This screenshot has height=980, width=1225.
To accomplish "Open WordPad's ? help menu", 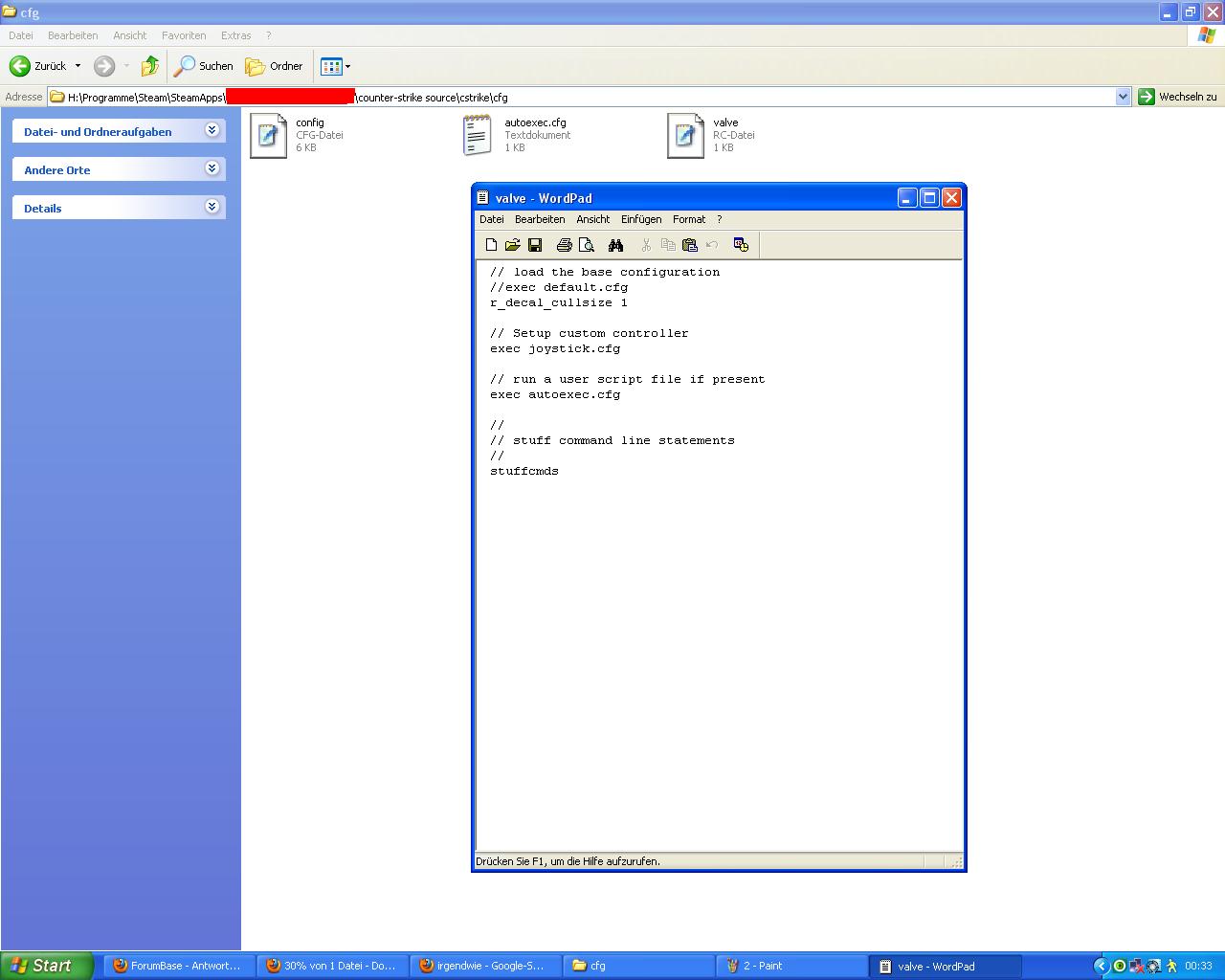I will point(720,219).
